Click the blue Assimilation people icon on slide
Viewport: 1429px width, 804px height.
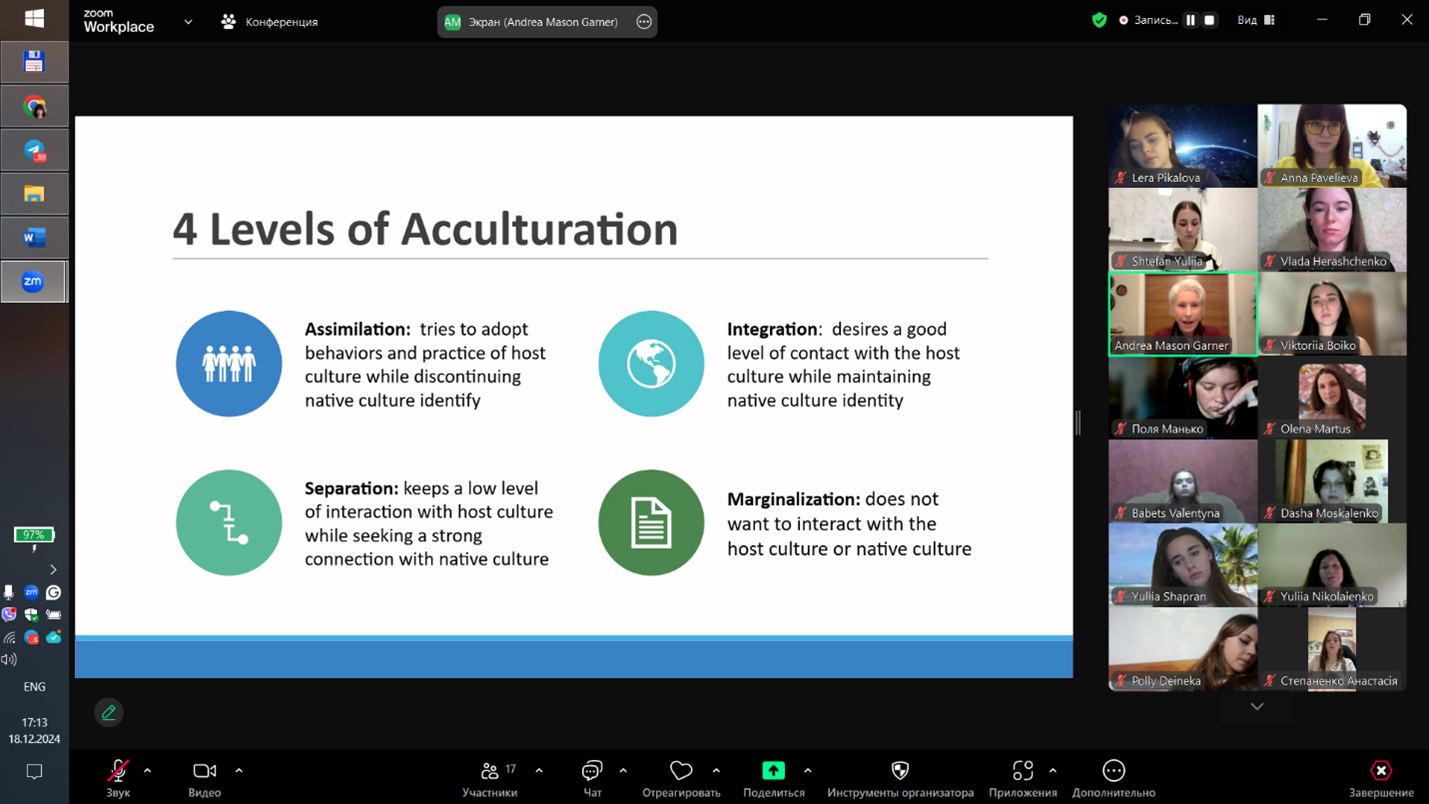pyautogui.click(x=229, y=364)
